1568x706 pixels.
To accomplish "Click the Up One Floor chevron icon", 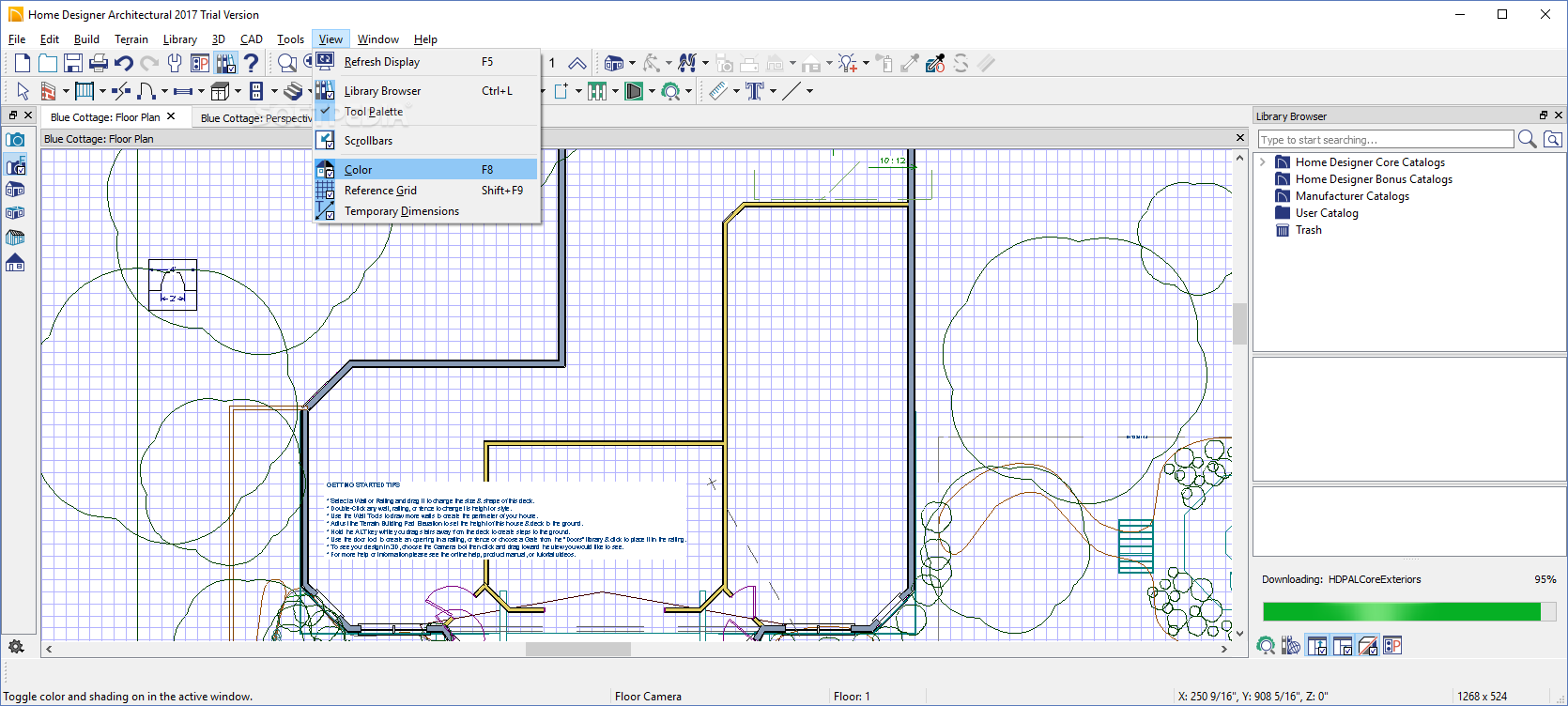I will (577, 63).
